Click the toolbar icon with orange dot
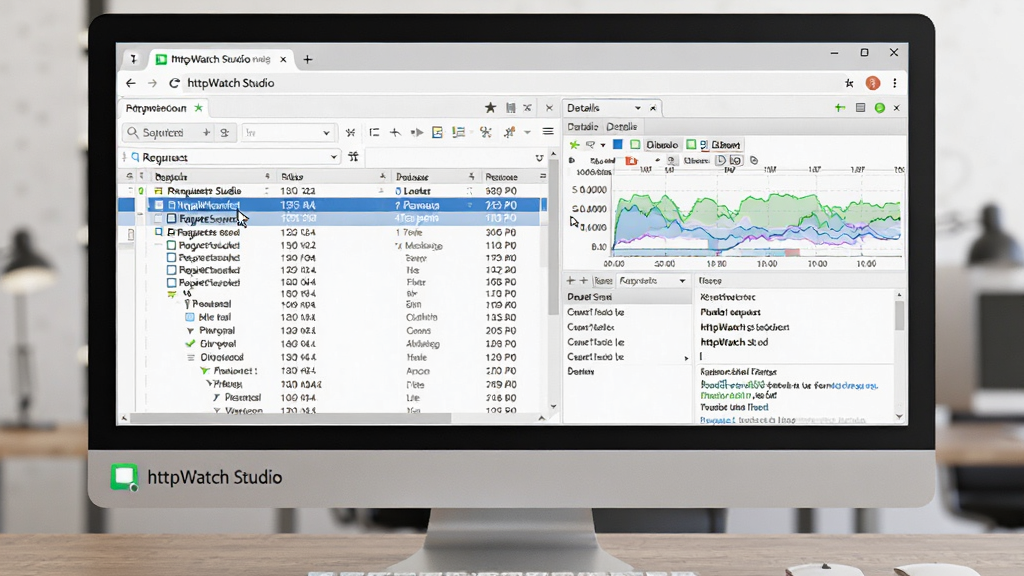This screenshot has width=1024, height=576. pyautogui.click(x=509, y=133)
